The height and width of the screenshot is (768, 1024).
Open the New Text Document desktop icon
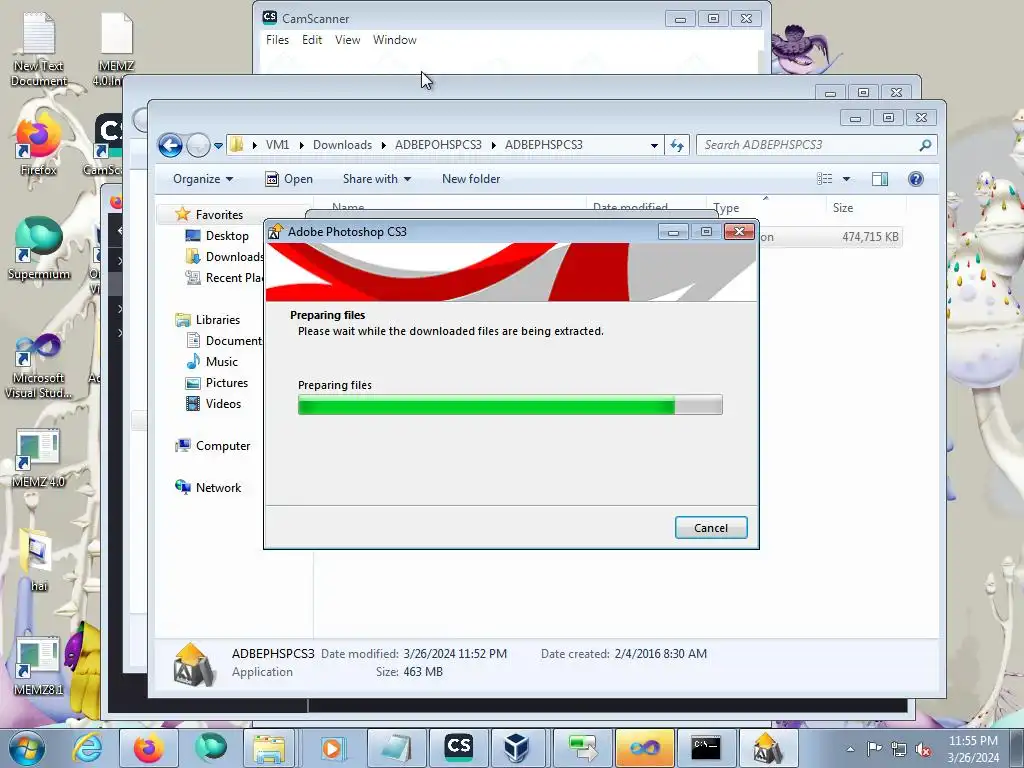39,51
